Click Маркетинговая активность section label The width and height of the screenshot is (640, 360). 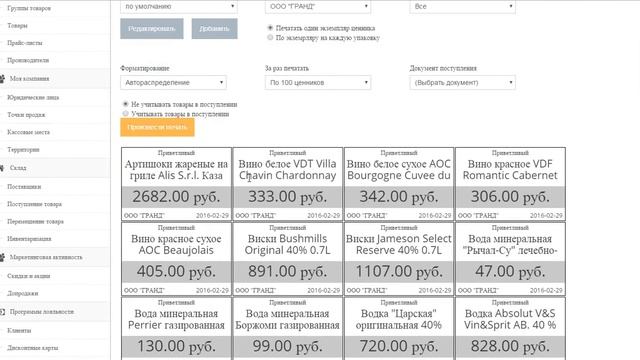[x=46, y=257]
